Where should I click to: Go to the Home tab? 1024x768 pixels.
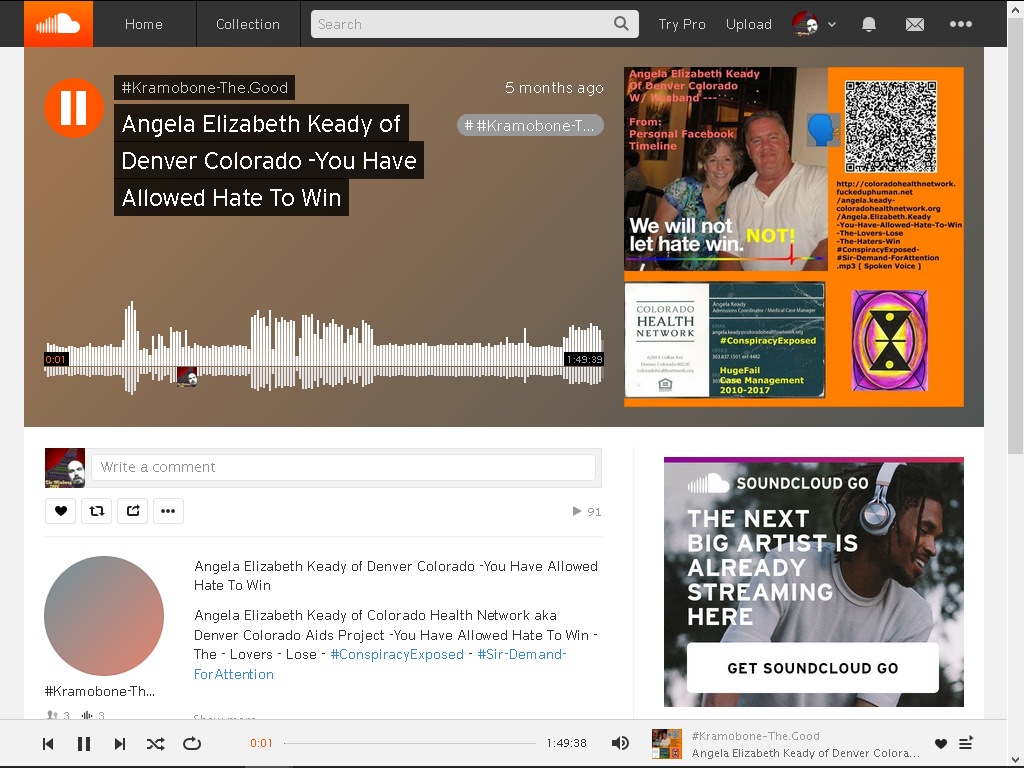click(144, 24)
